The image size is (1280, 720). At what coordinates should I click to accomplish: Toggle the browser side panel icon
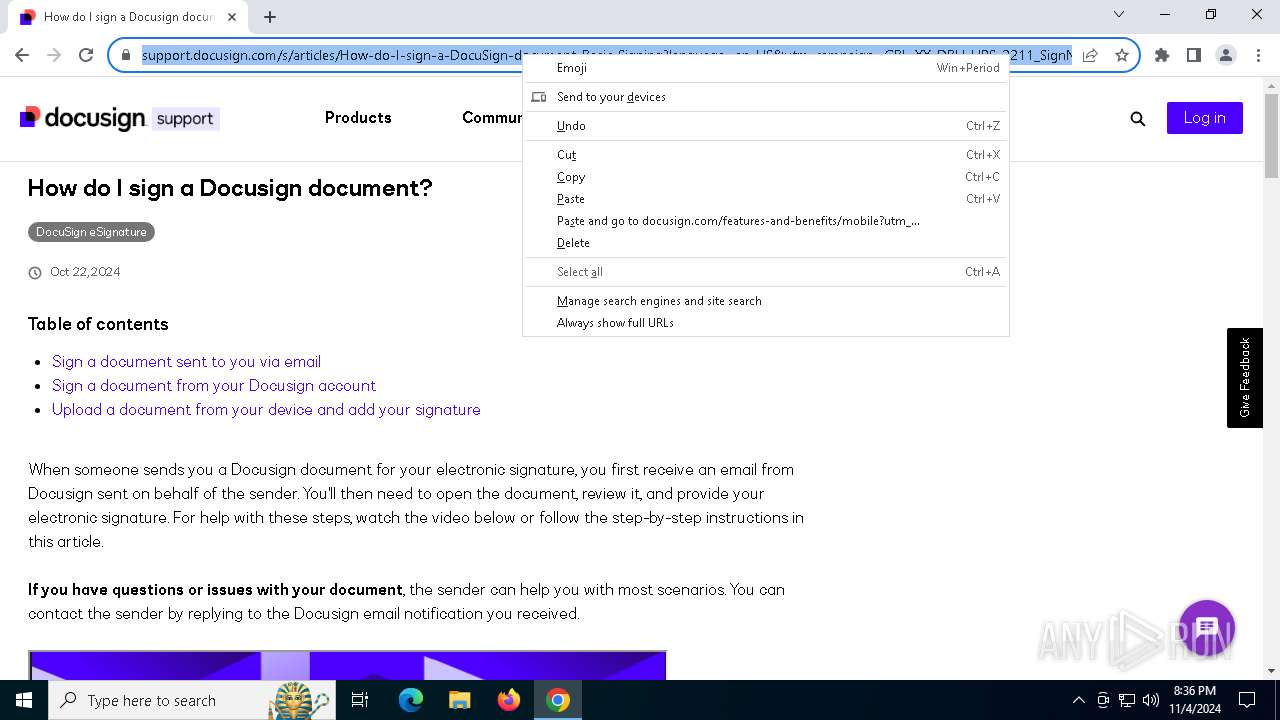pos(1194,55)
